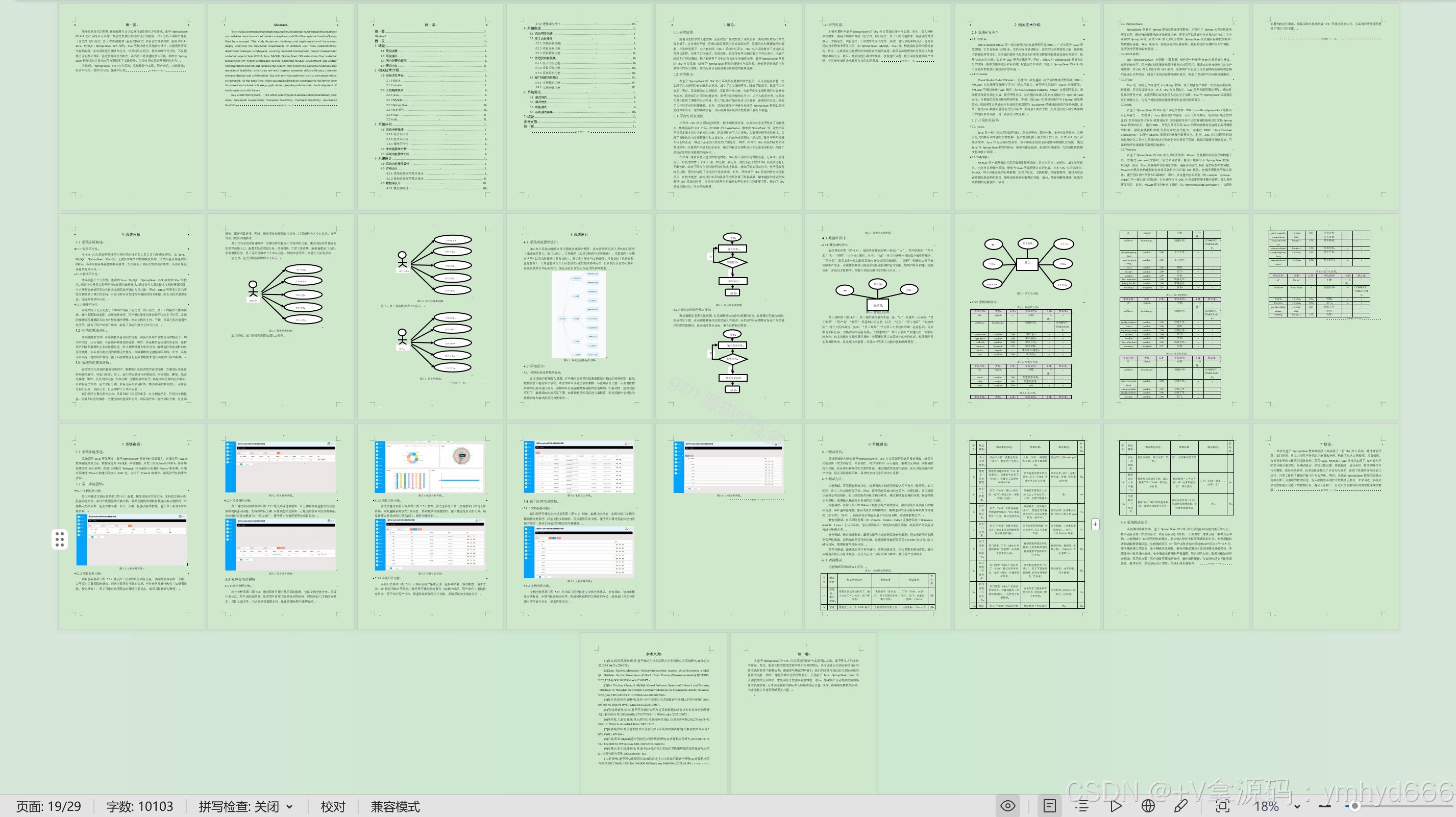Select the Abstract page thumbnail

tap(281, 107)
